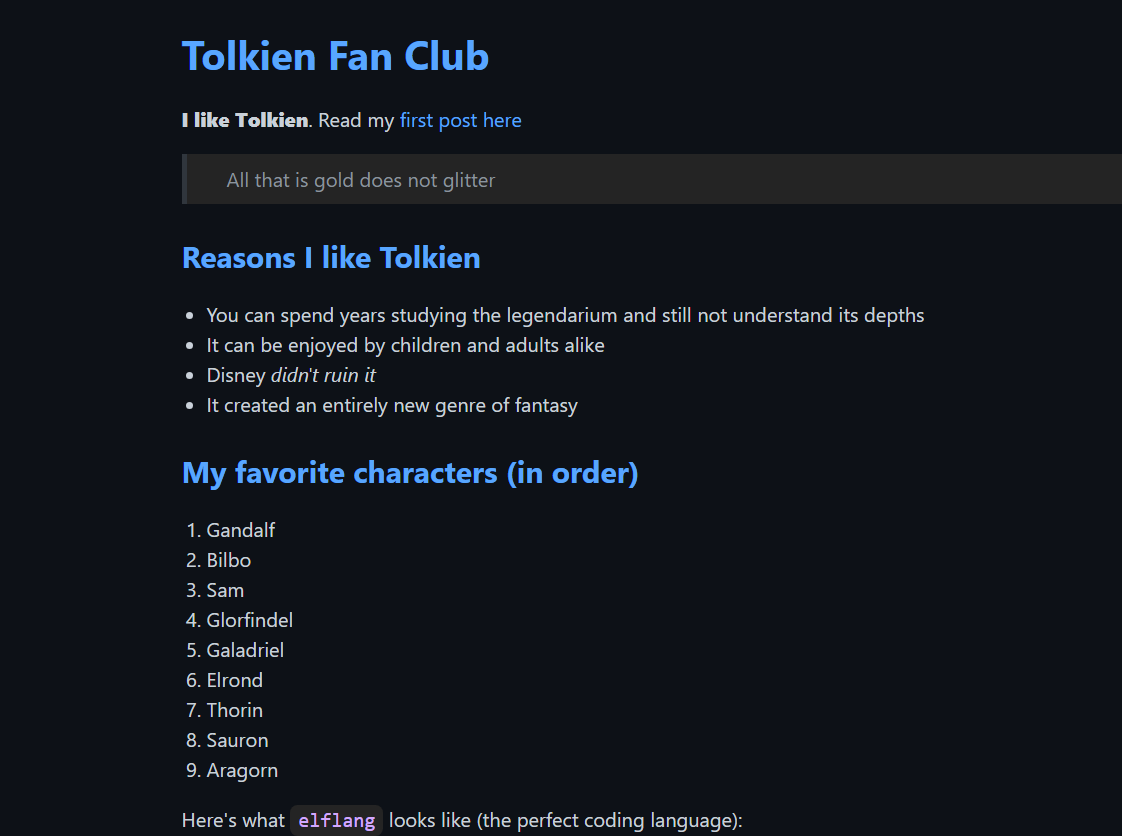Screen dimensions: 1122x836
Task: Click on 'Aragorn' in the list
Action: point(242,771)
